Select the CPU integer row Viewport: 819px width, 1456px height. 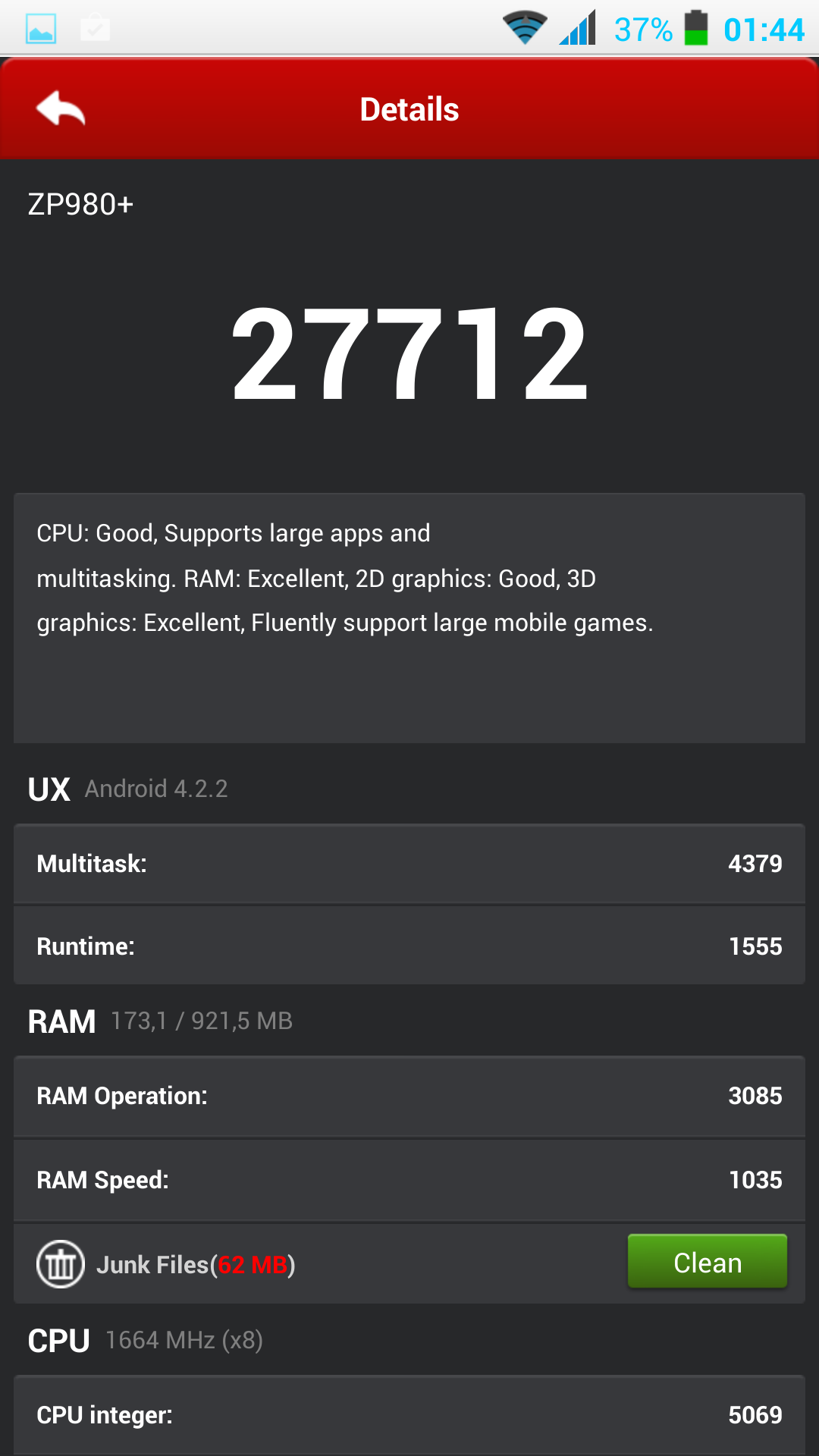(x=409, y=1415)
